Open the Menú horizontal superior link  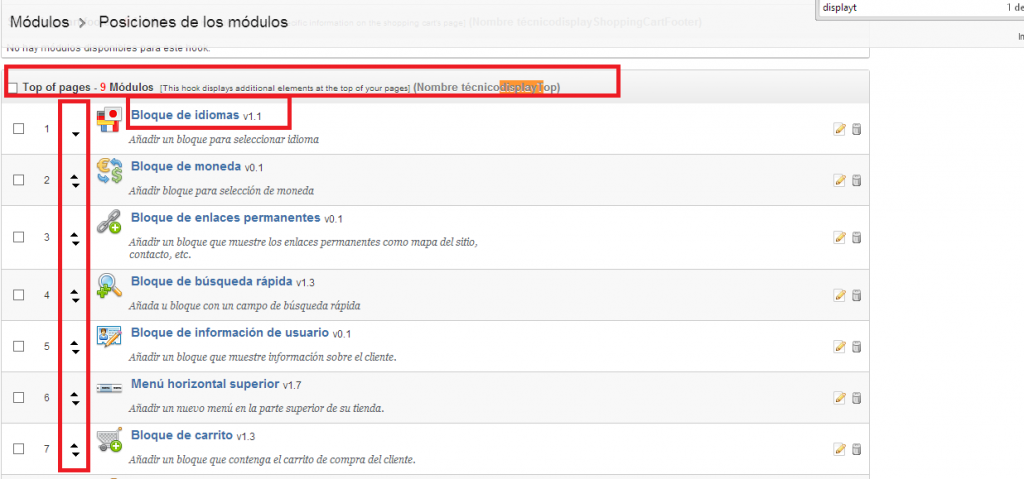[205, 383]
